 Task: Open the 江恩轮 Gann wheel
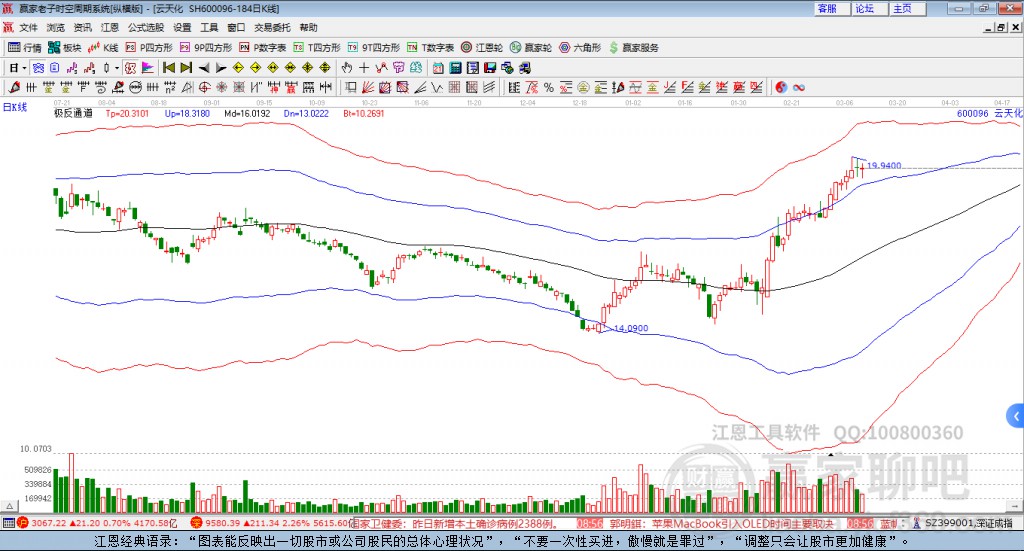[x=482, y=48]
